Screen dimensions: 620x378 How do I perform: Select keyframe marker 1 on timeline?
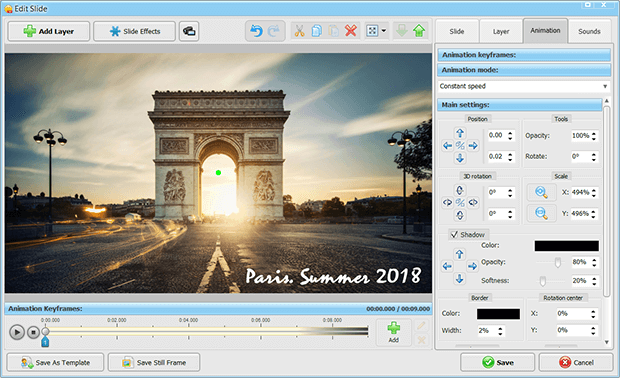coord(45,341)
